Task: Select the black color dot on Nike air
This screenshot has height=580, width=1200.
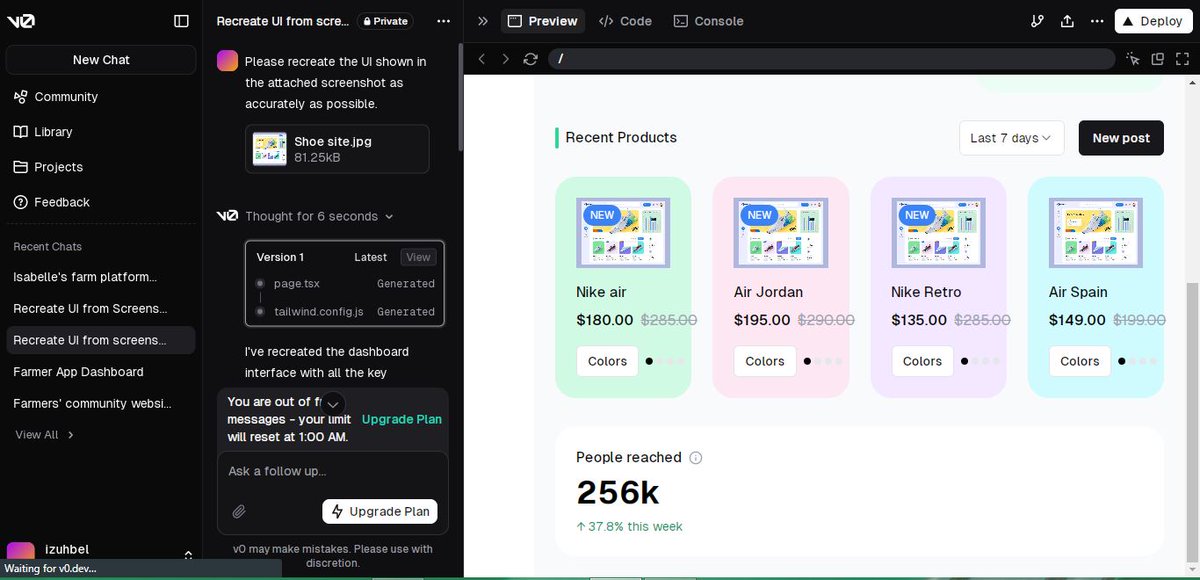Action: coord(649,361)
